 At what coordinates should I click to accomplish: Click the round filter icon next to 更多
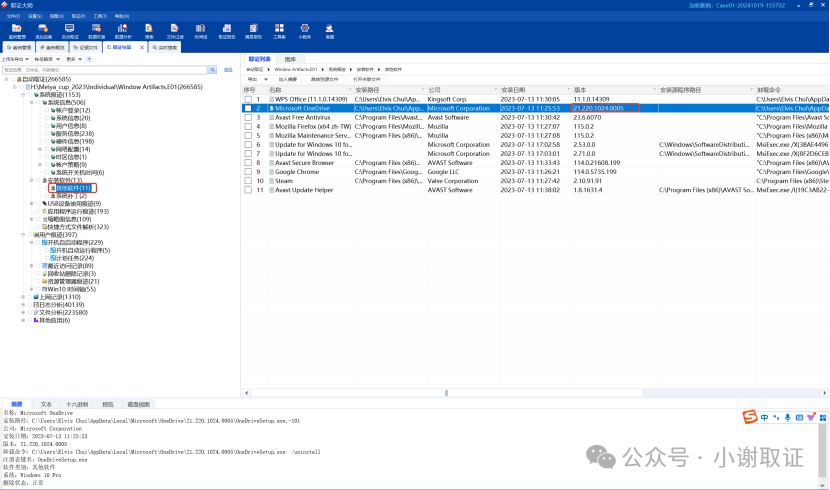(x=89, y=59)
